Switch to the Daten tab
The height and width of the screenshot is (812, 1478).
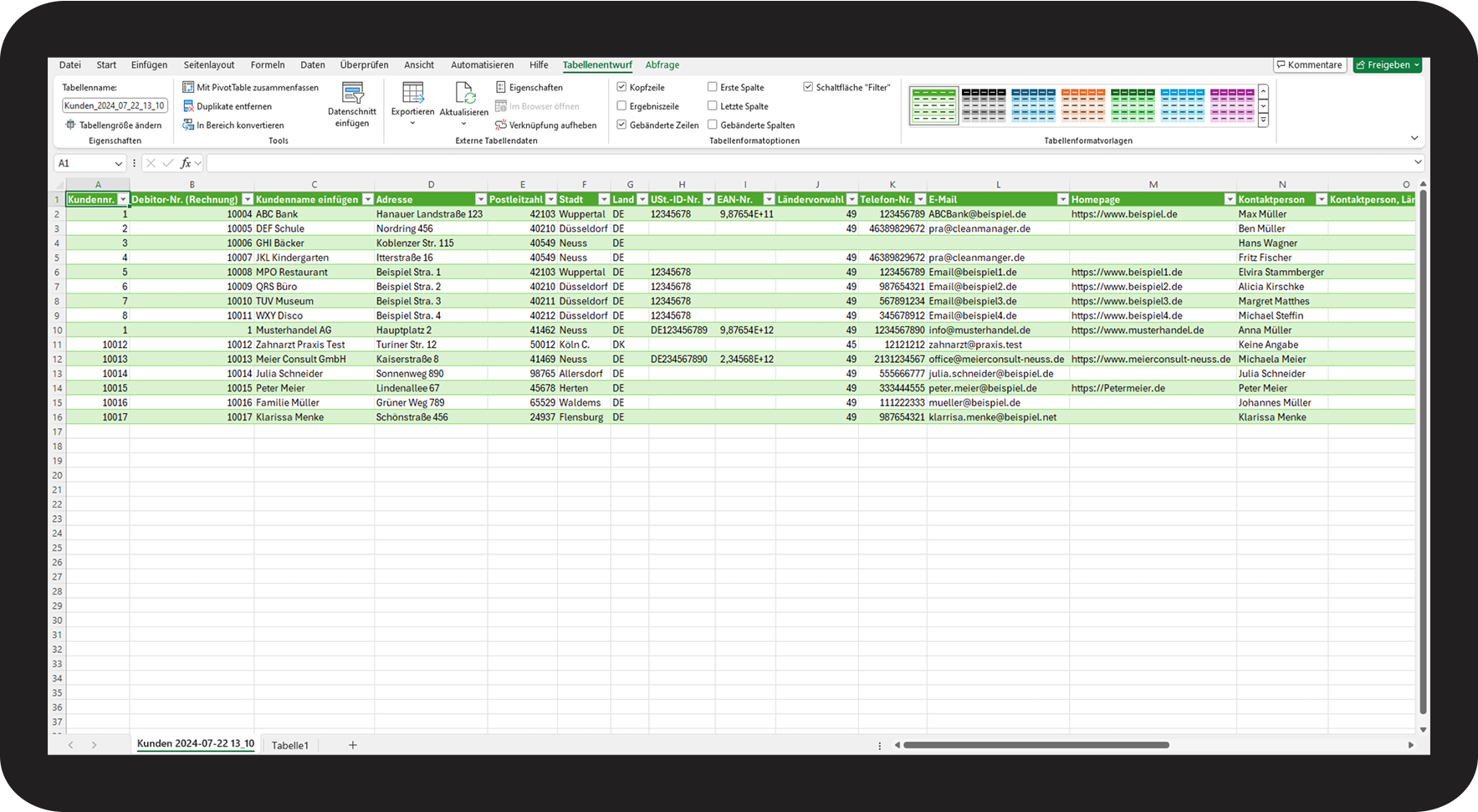[313, 65]
